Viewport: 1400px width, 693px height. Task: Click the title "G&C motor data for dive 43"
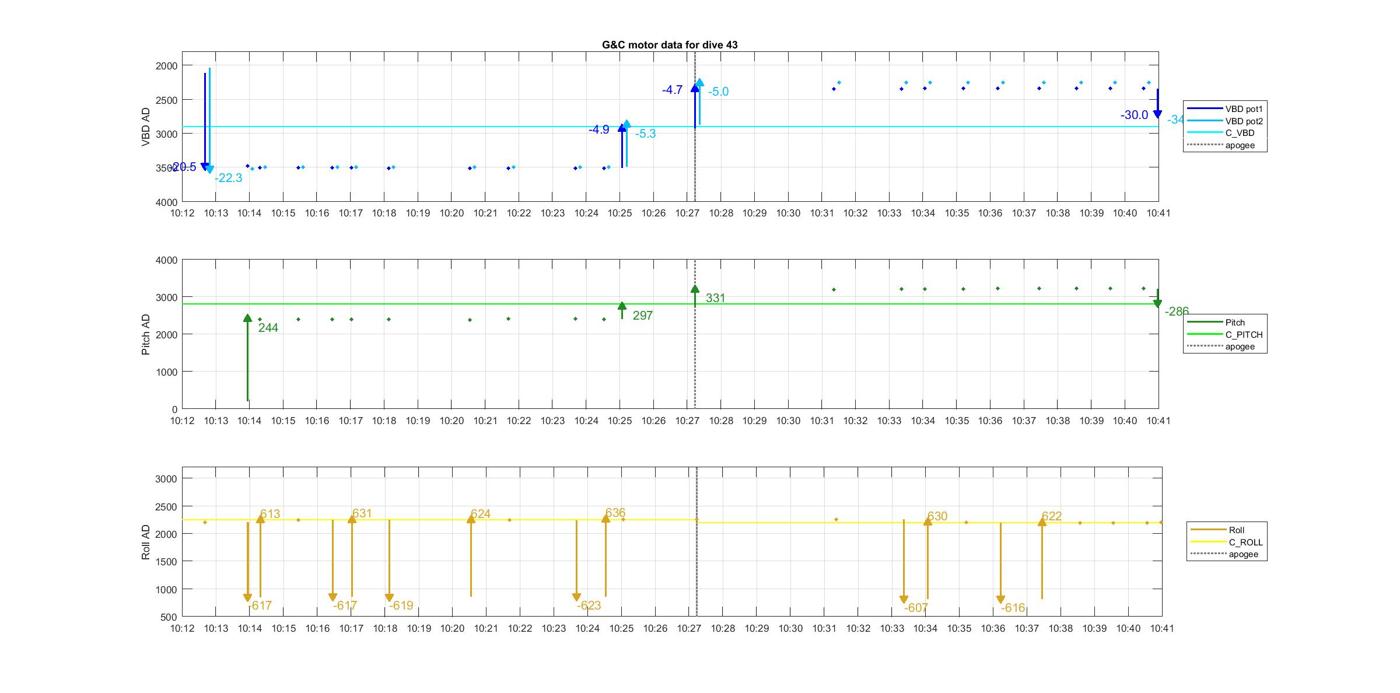670,45
